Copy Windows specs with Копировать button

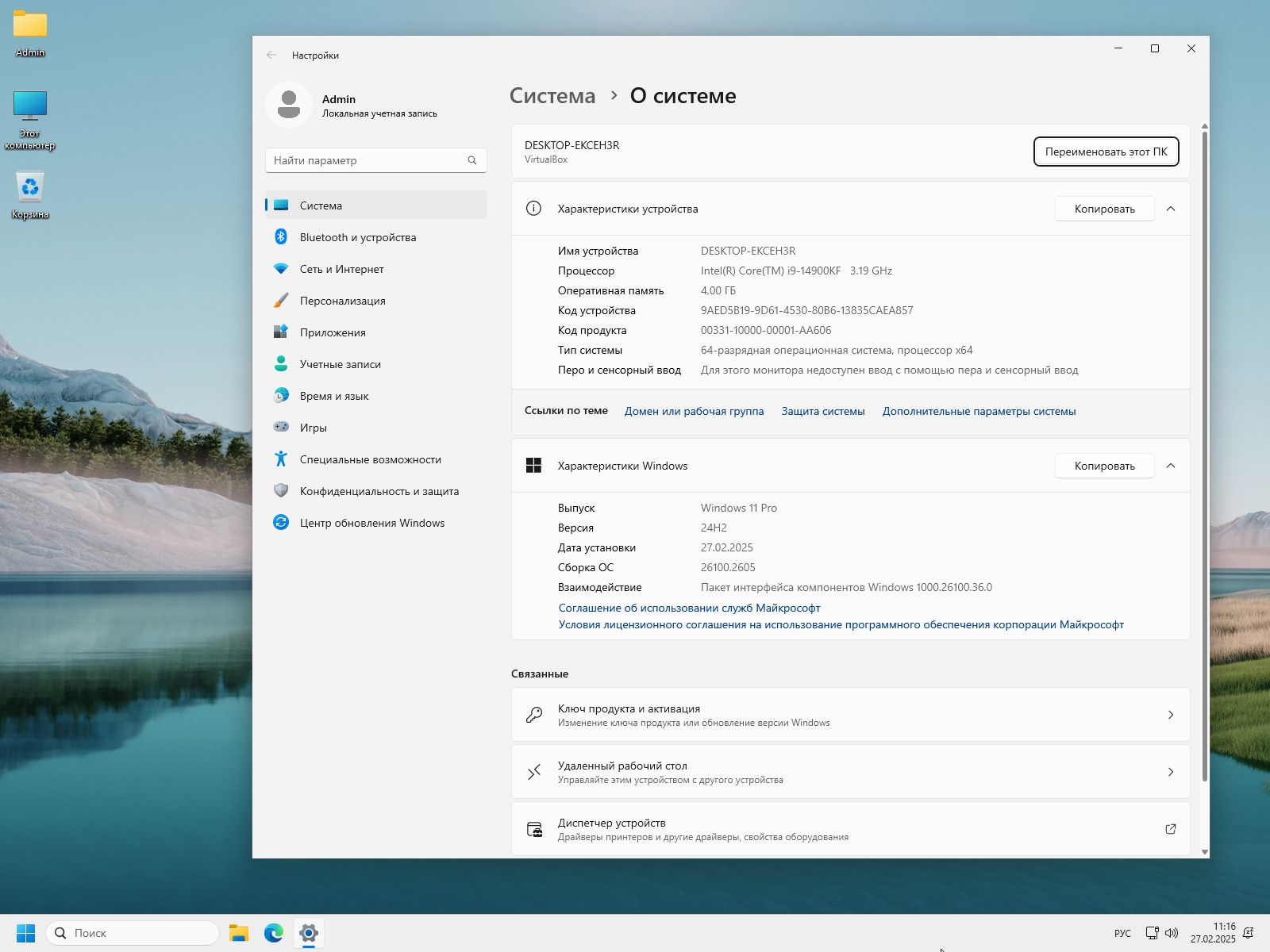pyautogui.click(x=1104, y=466)
